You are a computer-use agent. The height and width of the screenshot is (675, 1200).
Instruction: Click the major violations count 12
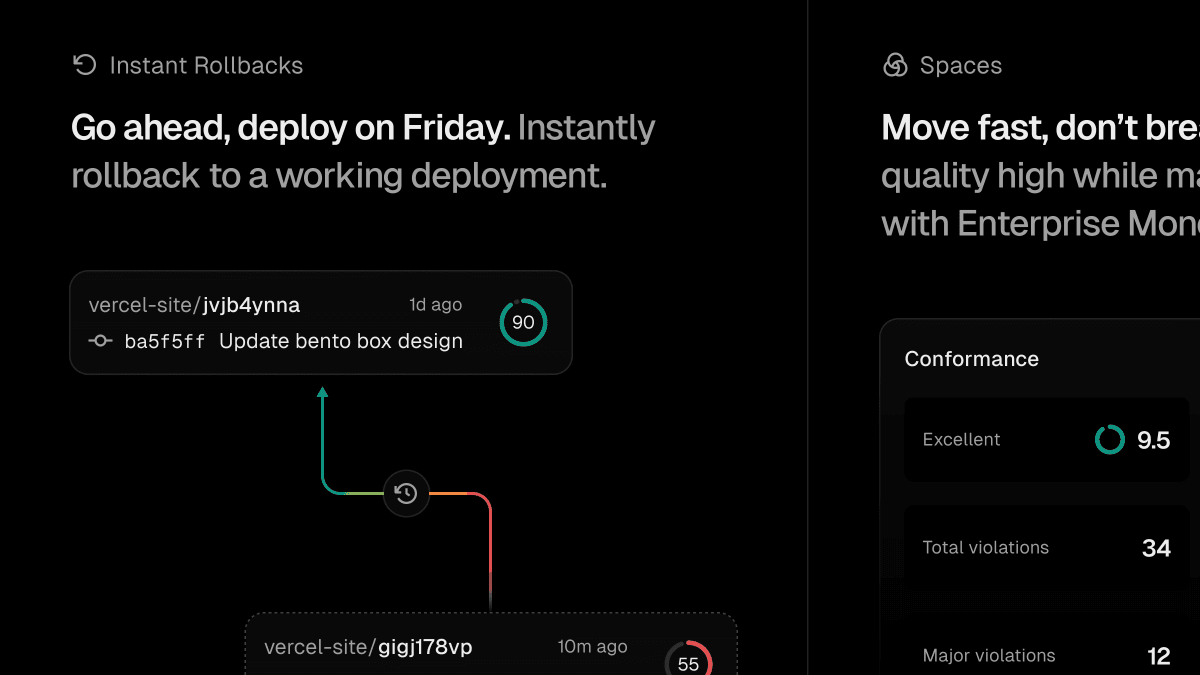(1158, 656)
